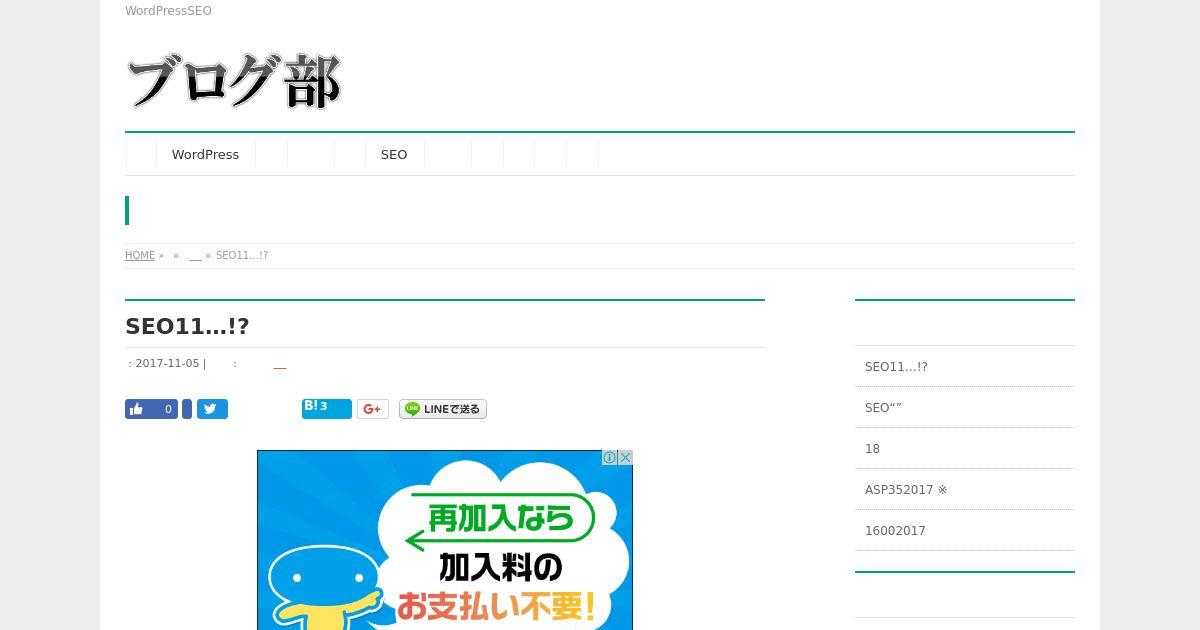The image size is (1200, 630).
Task: Click the Facebook Like thumbs-up button
Action: point(151,409)
